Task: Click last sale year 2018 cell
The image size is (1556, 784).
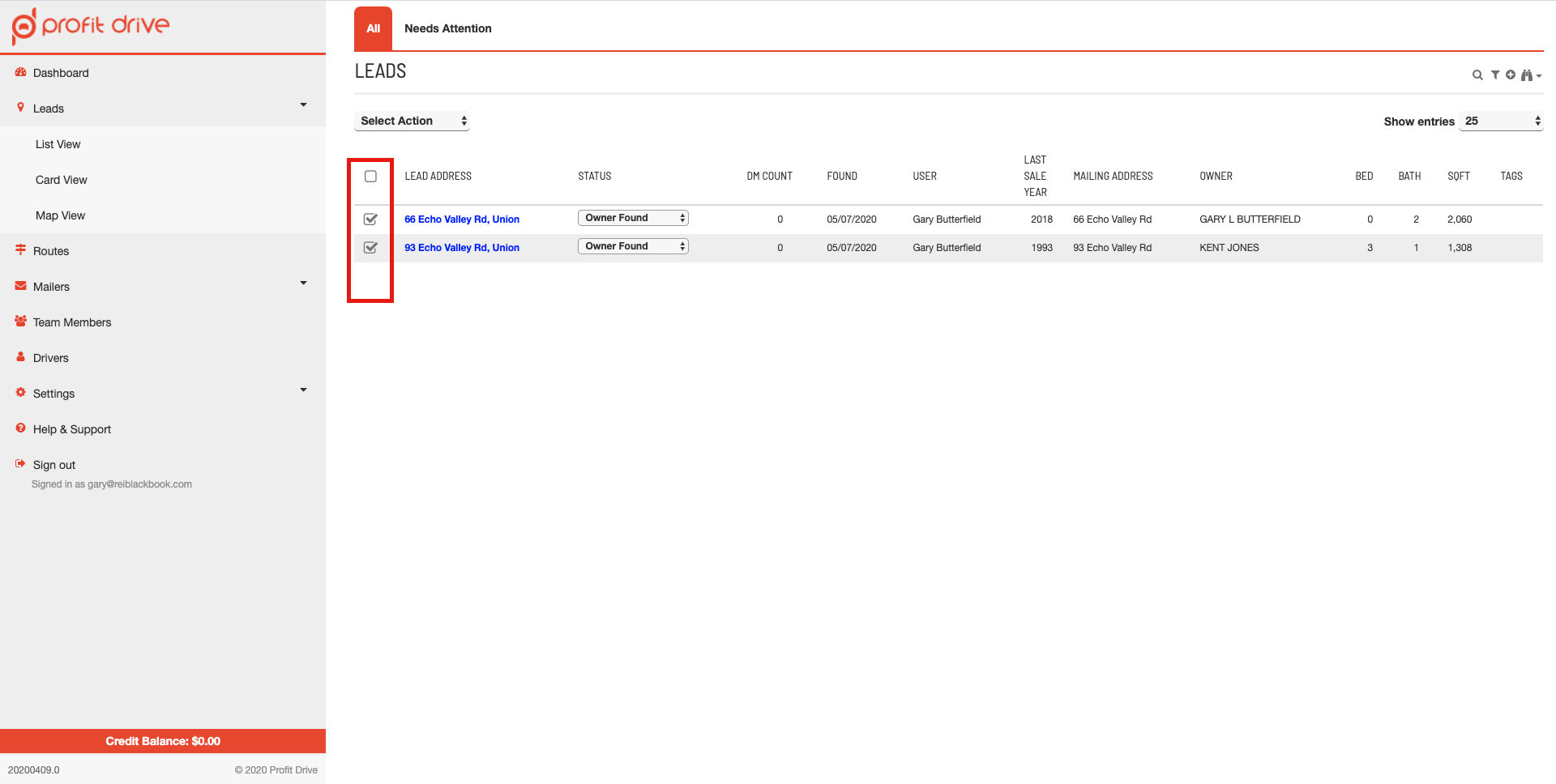Action: (x=1041, y=219)
